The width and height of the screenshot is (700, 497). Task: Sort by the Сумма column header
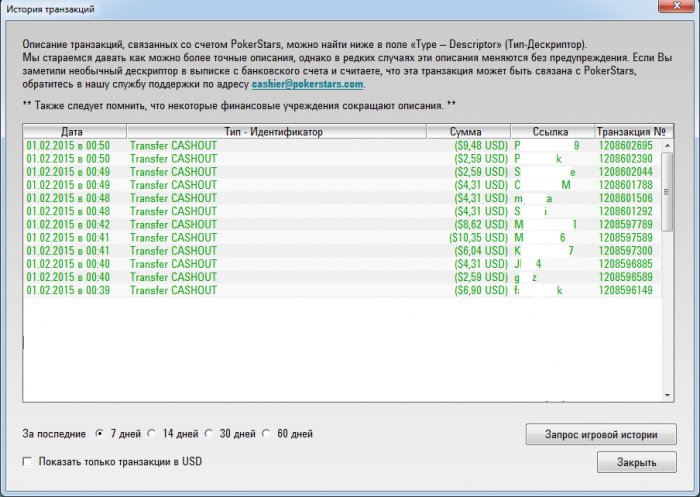click(468, 132)
